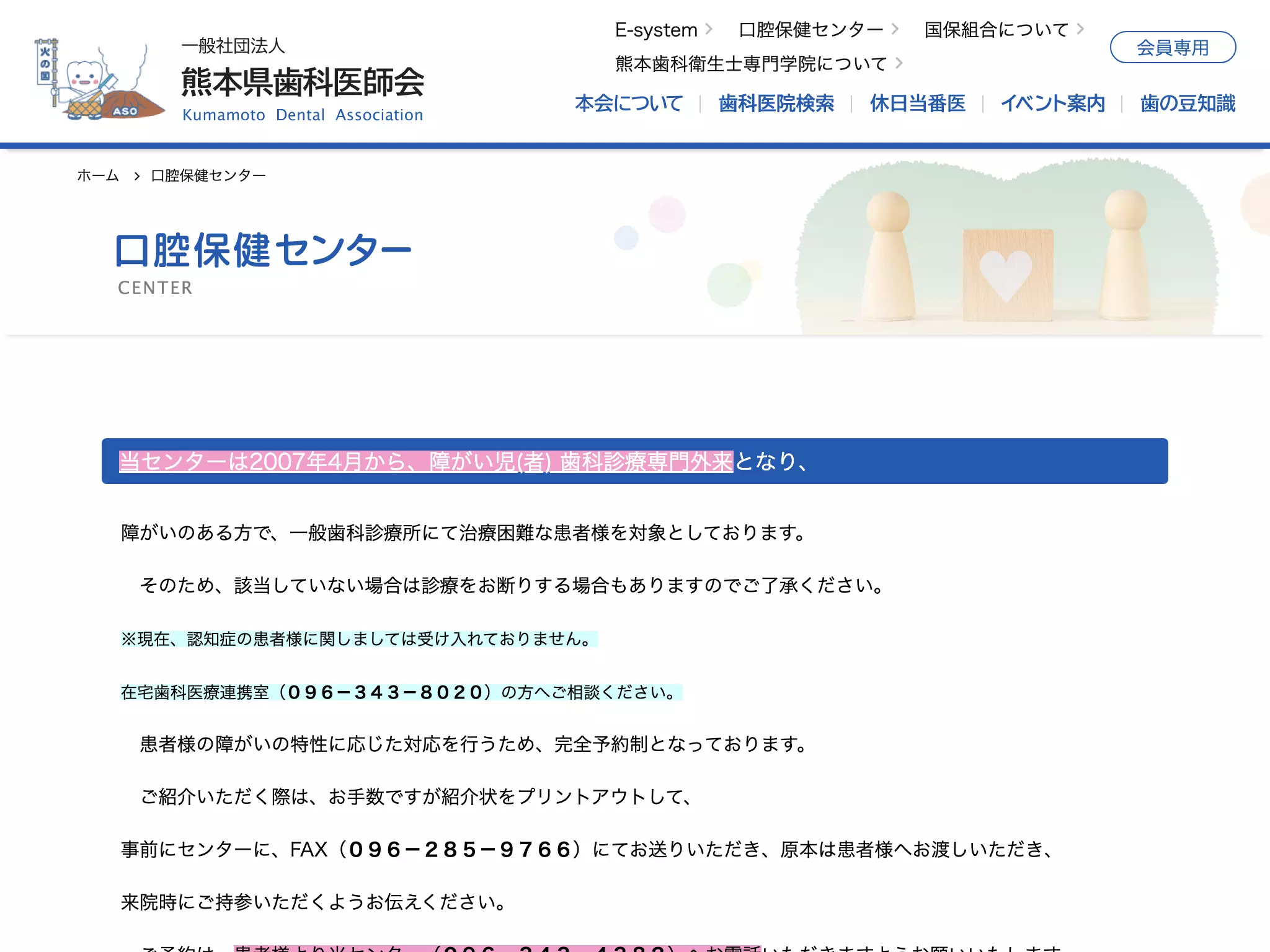Click the highlighted 当センターは2007年4月から heading
Screen dimensions: 1270x952
click(426, 461)
